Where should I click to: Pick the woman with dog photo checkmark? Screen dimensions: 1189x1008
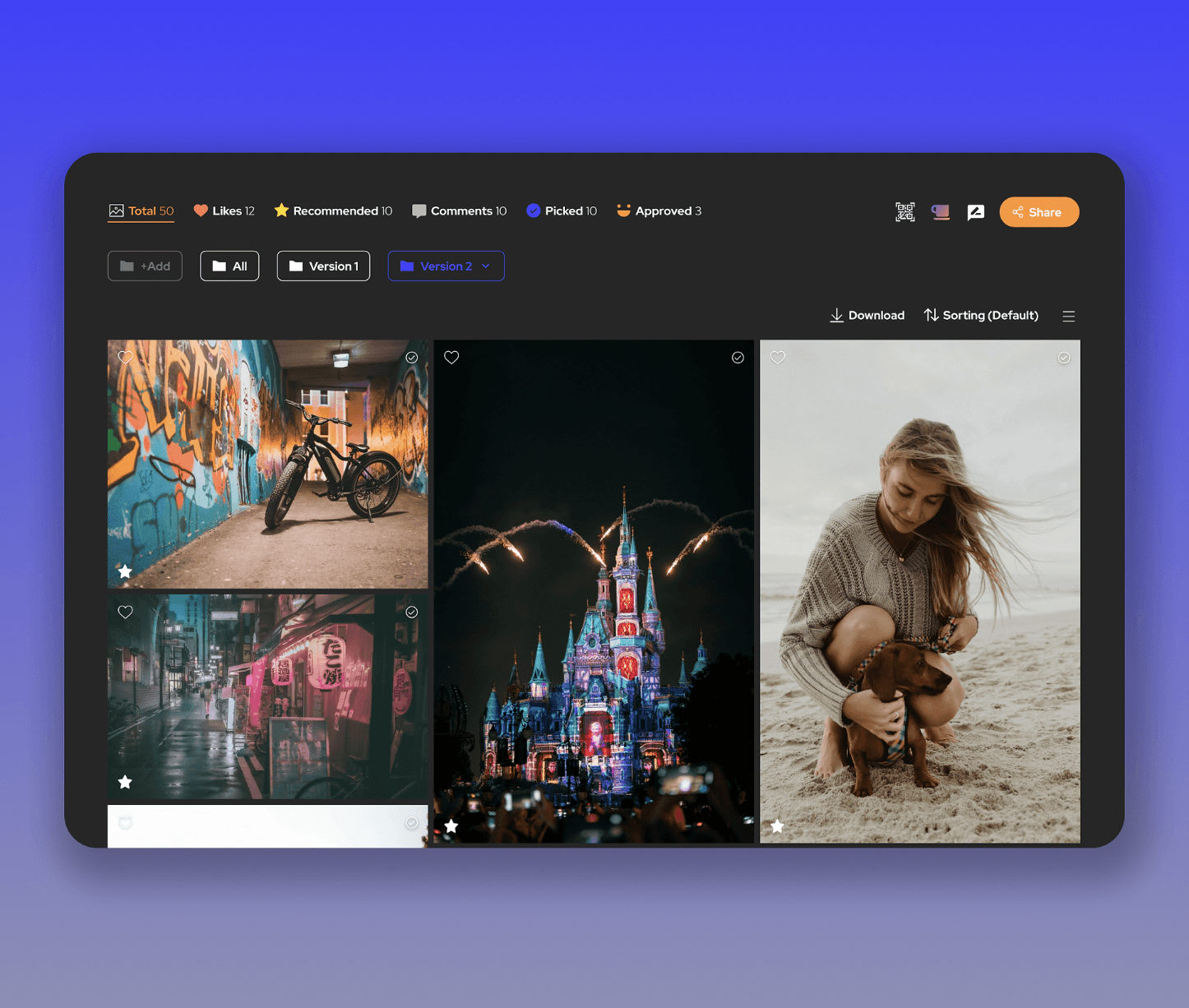(x=1064, y=358)
